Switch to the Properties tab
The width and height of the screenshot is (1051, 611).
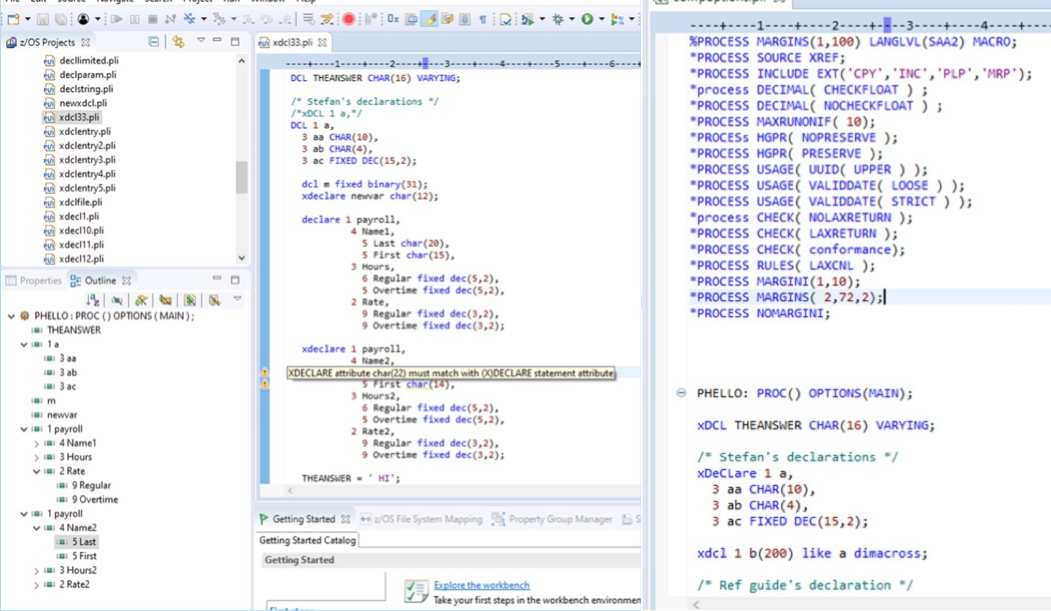34,281
